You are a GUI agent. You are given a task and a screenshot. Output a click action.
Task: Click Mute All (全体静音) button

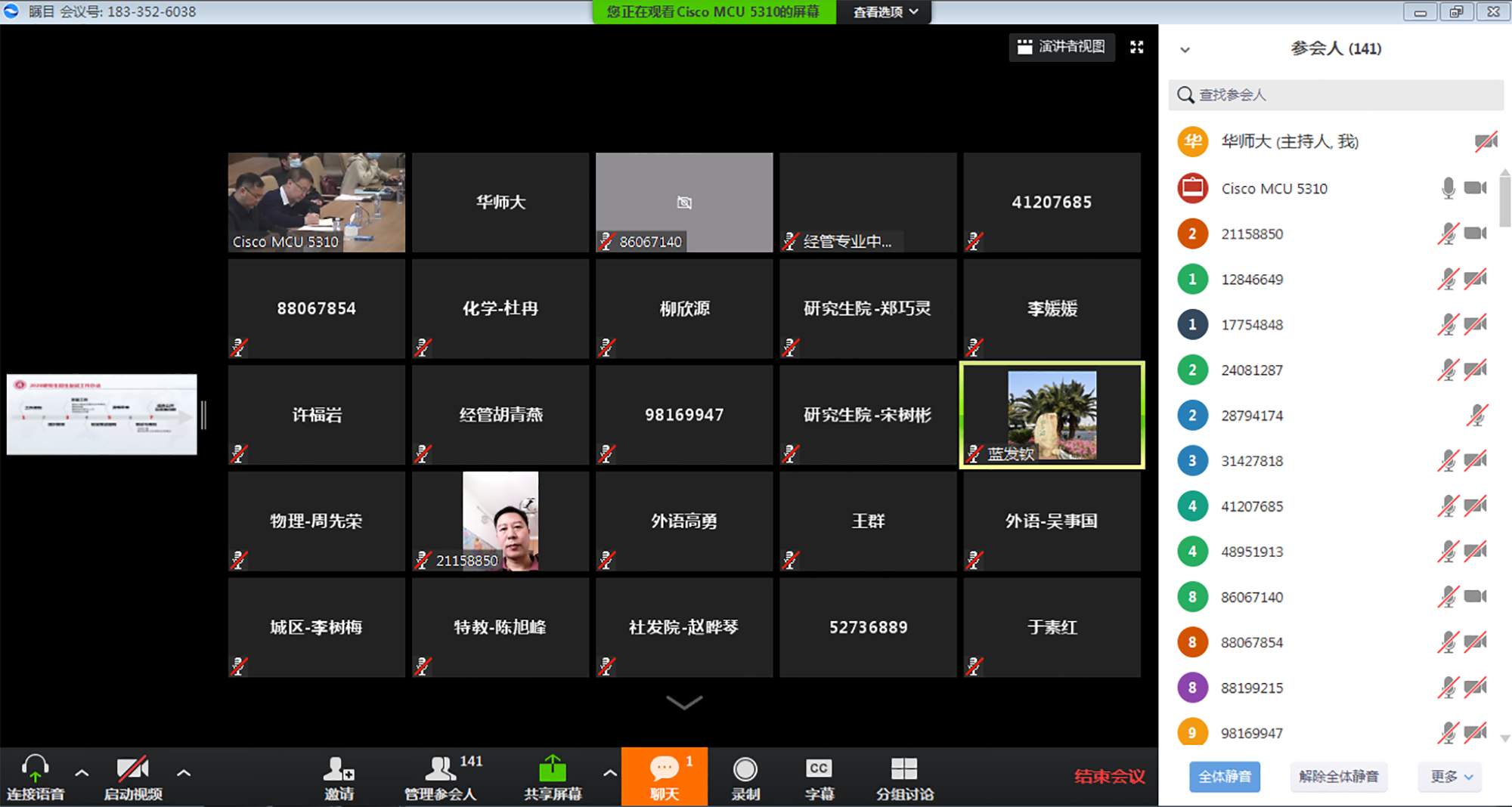pyautogui.click(x=1224, y=777)
